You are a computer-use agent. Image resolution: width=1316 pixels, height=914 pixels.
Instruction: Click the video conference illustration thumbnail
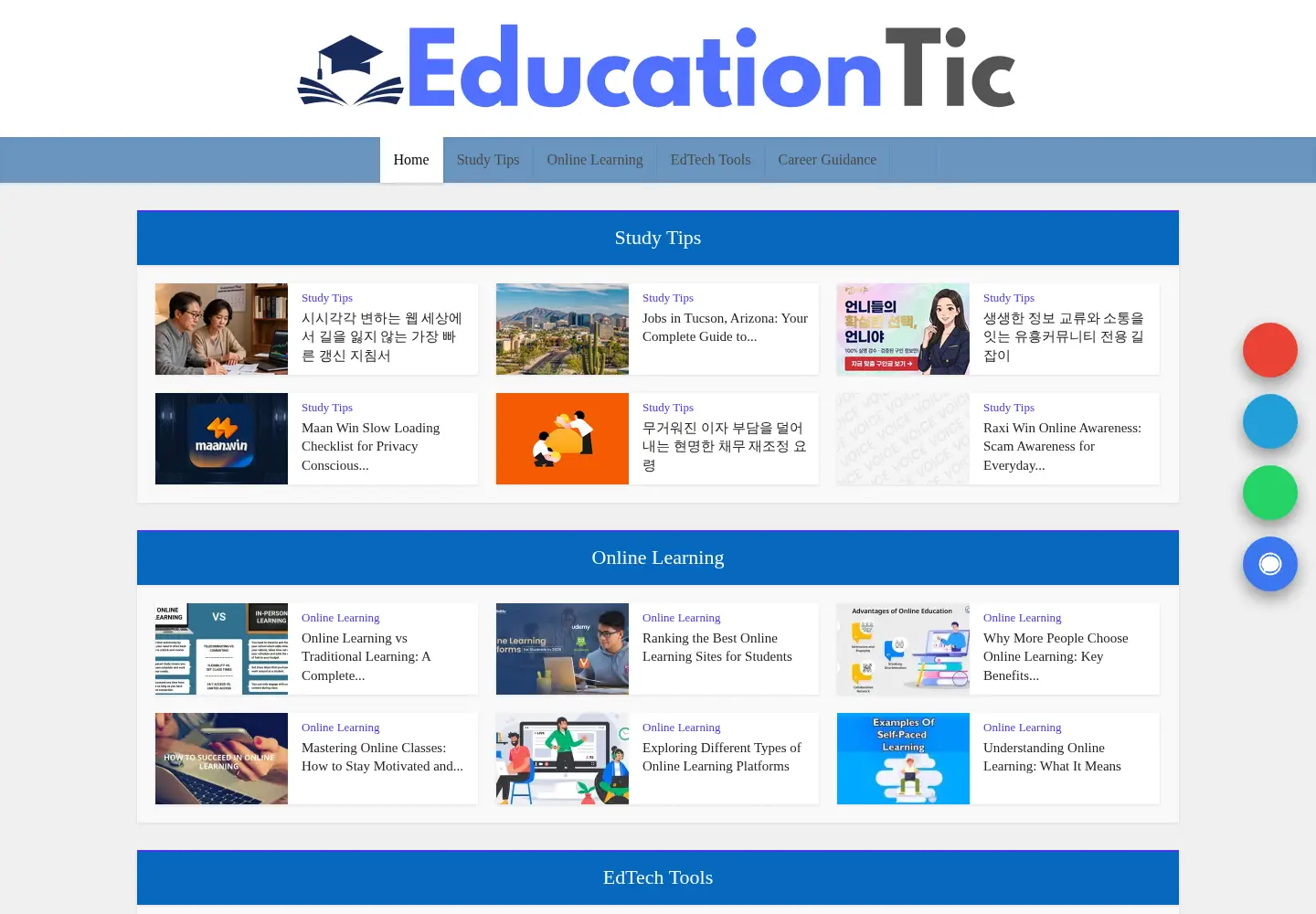(x=562, y=759)
